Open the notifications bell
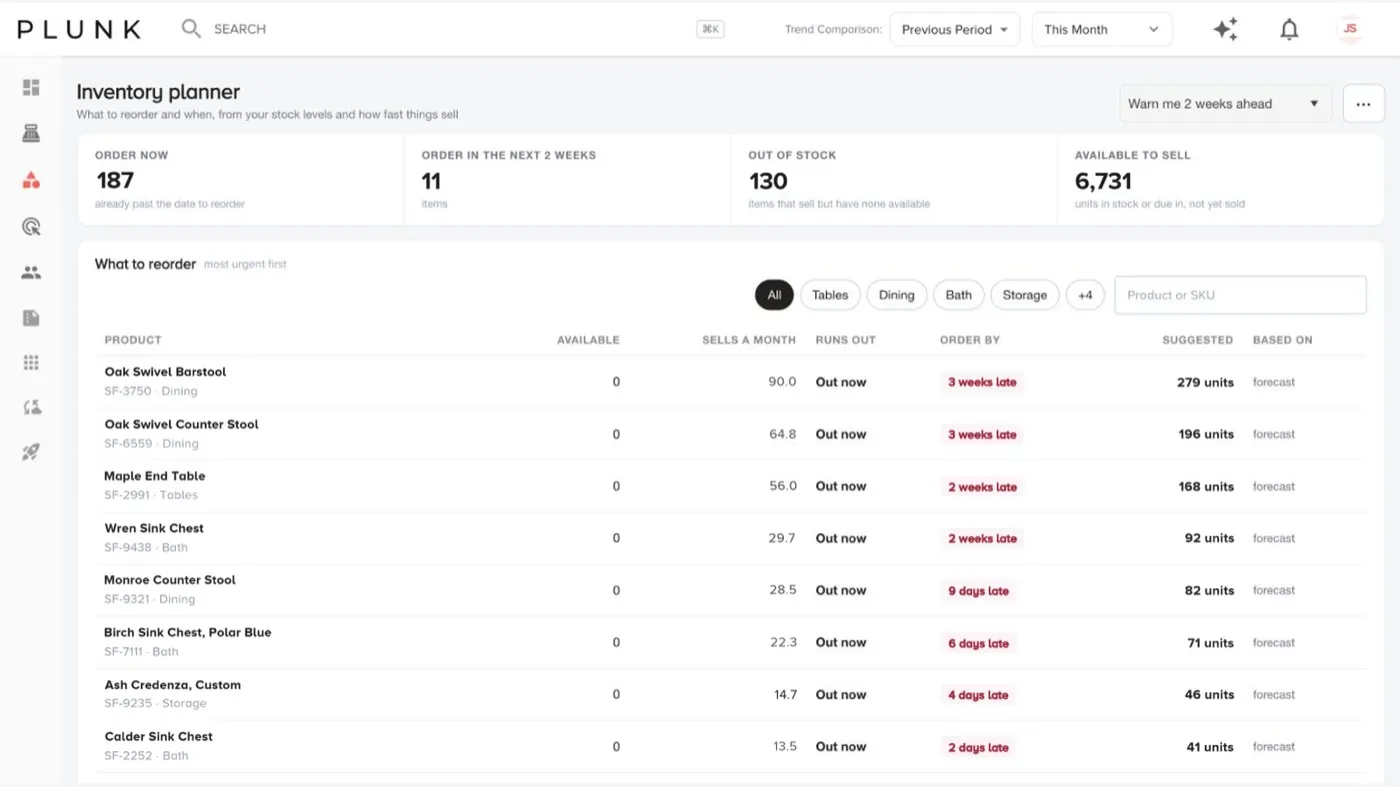Image resolution: width=1400 pixels, height=787 pixels. coord(1290,30)
